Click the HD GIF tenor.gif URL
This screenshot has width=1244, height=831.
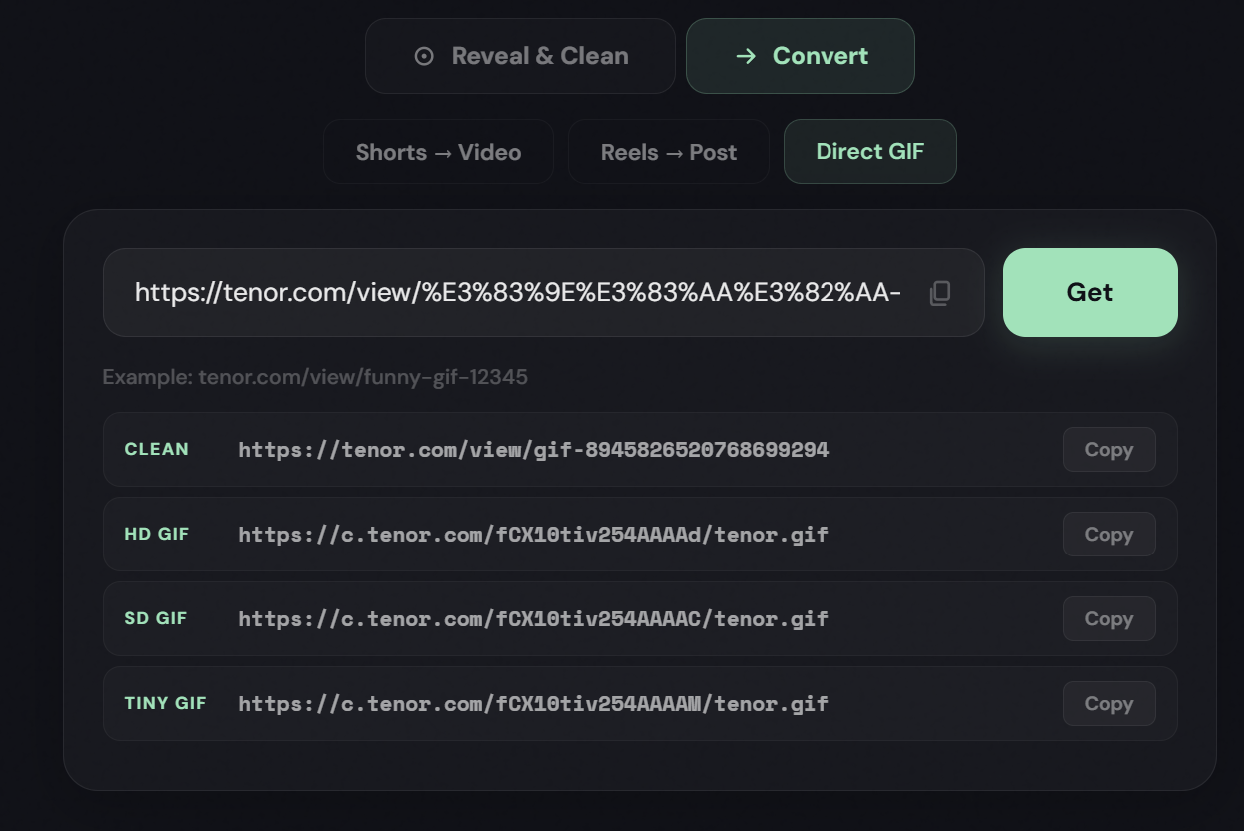click(533, 534)
